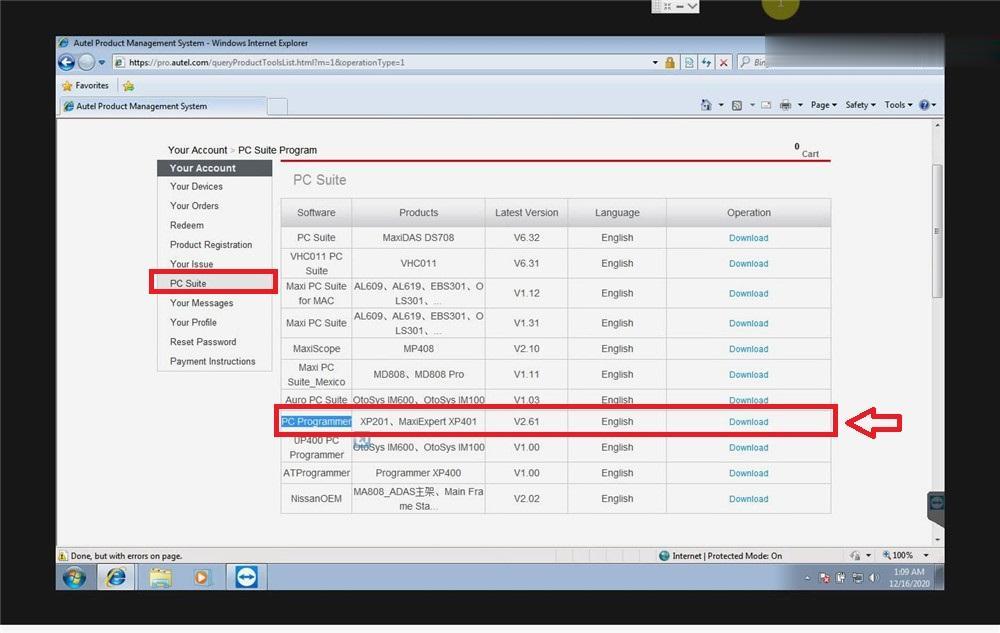
Task: Go back using the browser Back arrow
Action: [x=66, y=62]
